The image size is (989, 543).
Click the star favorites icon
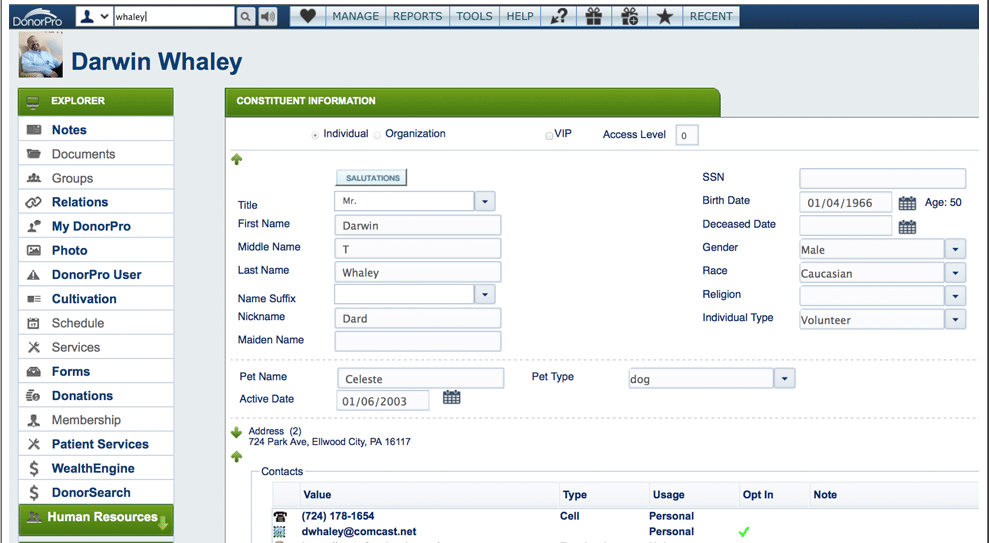664,16
